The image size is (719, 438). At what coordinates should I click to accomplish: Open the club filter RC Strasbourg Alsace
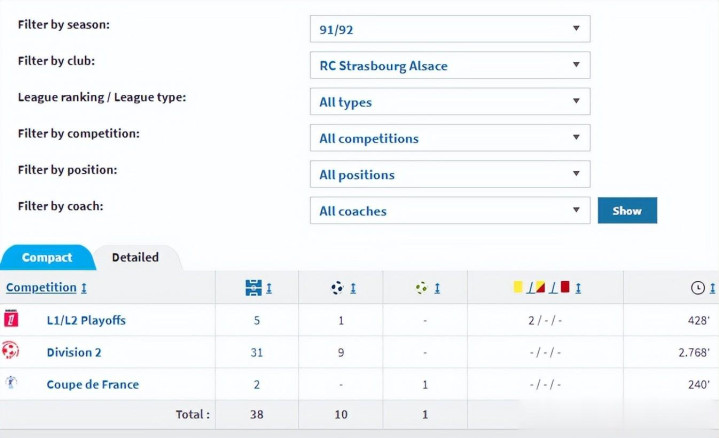tap(450, 66)
